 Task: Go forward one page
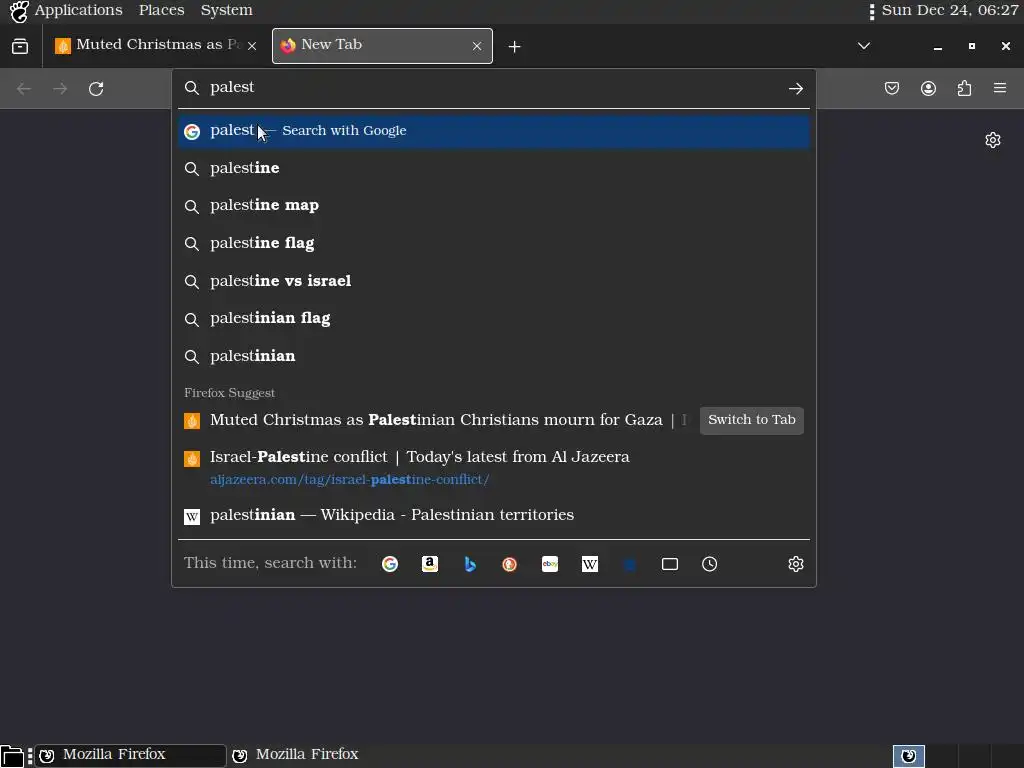(x=60, y=89)
